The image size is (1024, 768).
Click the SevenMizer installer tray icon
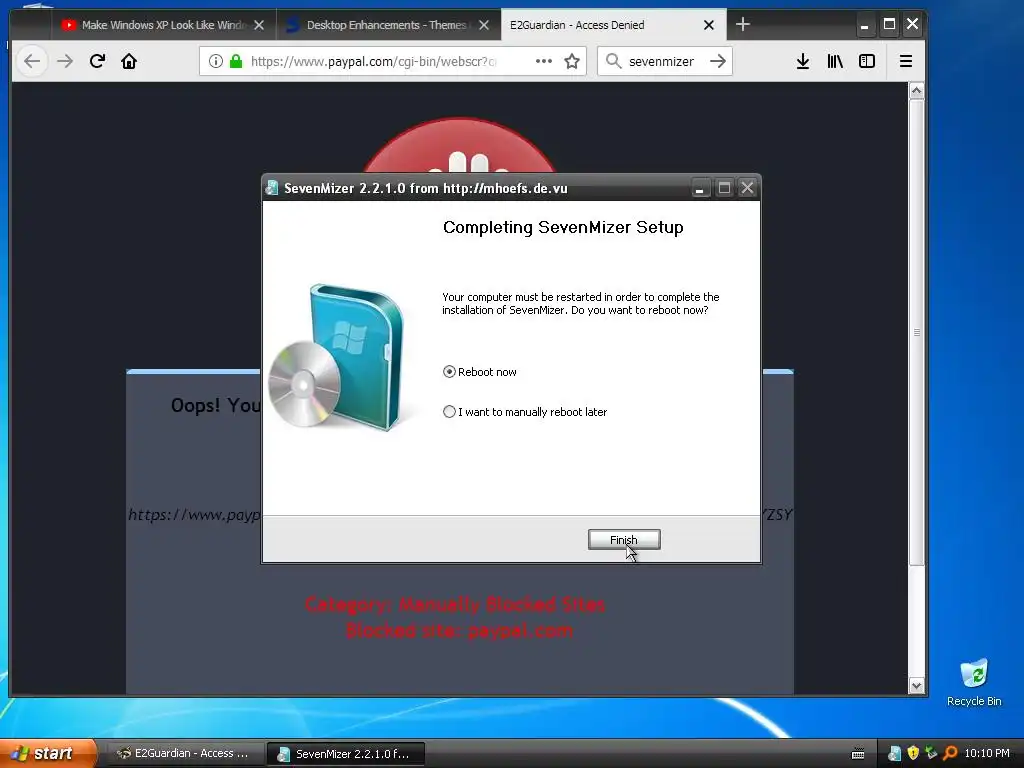895,754
